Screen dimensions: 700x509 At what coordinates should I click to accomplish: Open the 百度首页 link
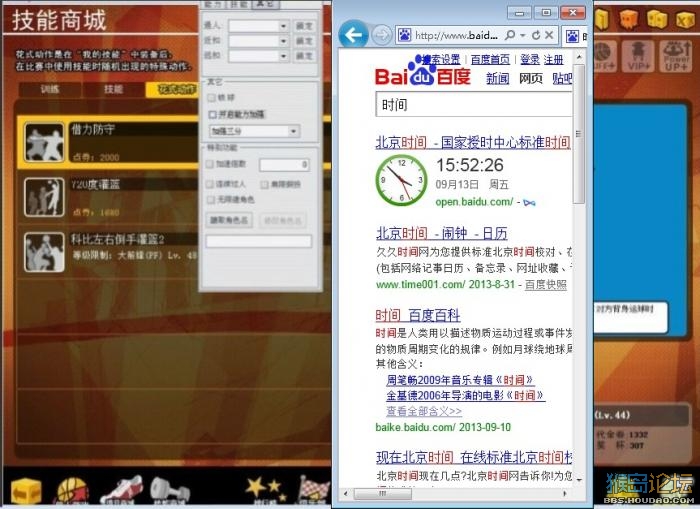pyautogui.click(x=490, y=59)
